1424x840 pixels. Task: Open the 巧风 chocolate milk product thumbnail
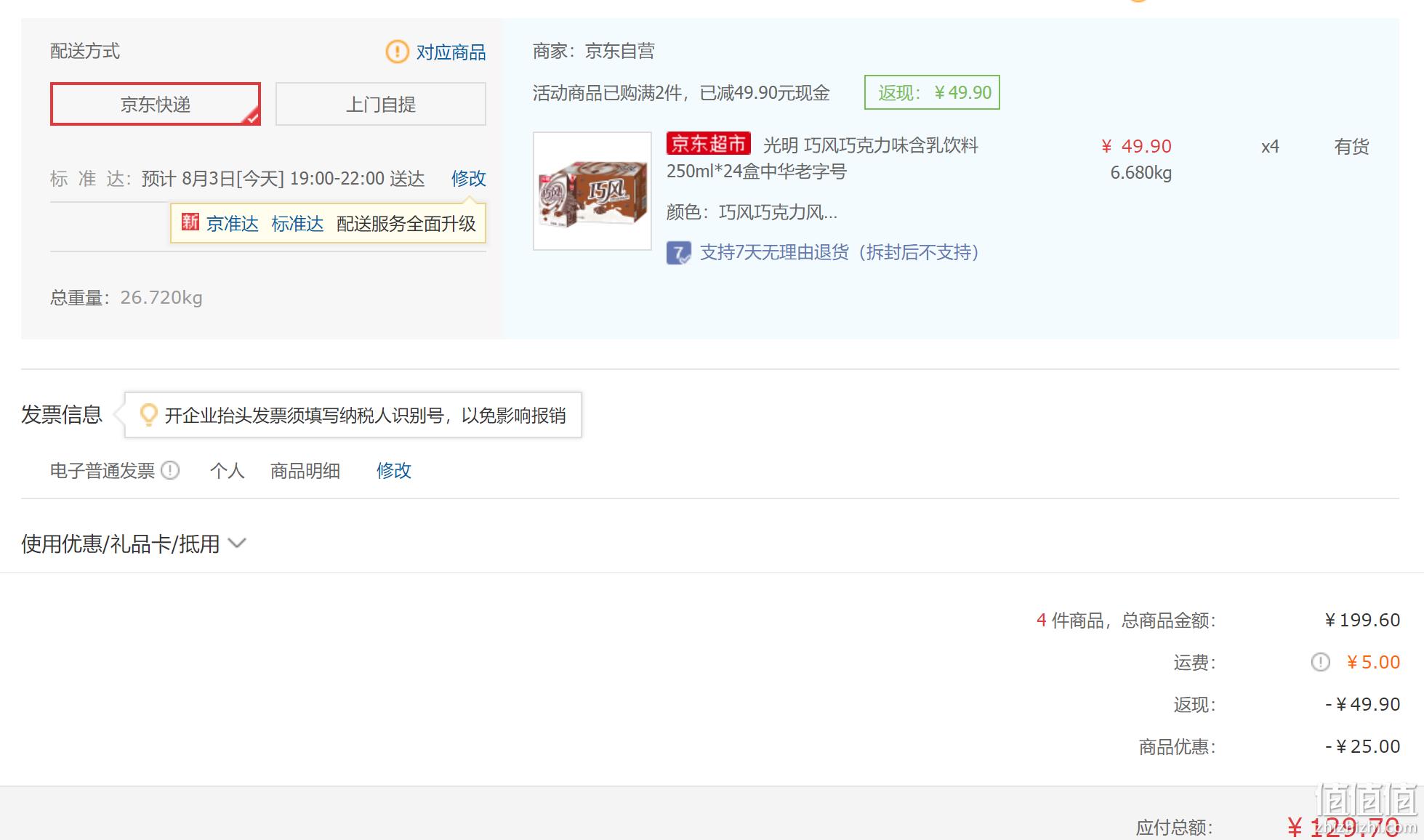click(592, 191)
